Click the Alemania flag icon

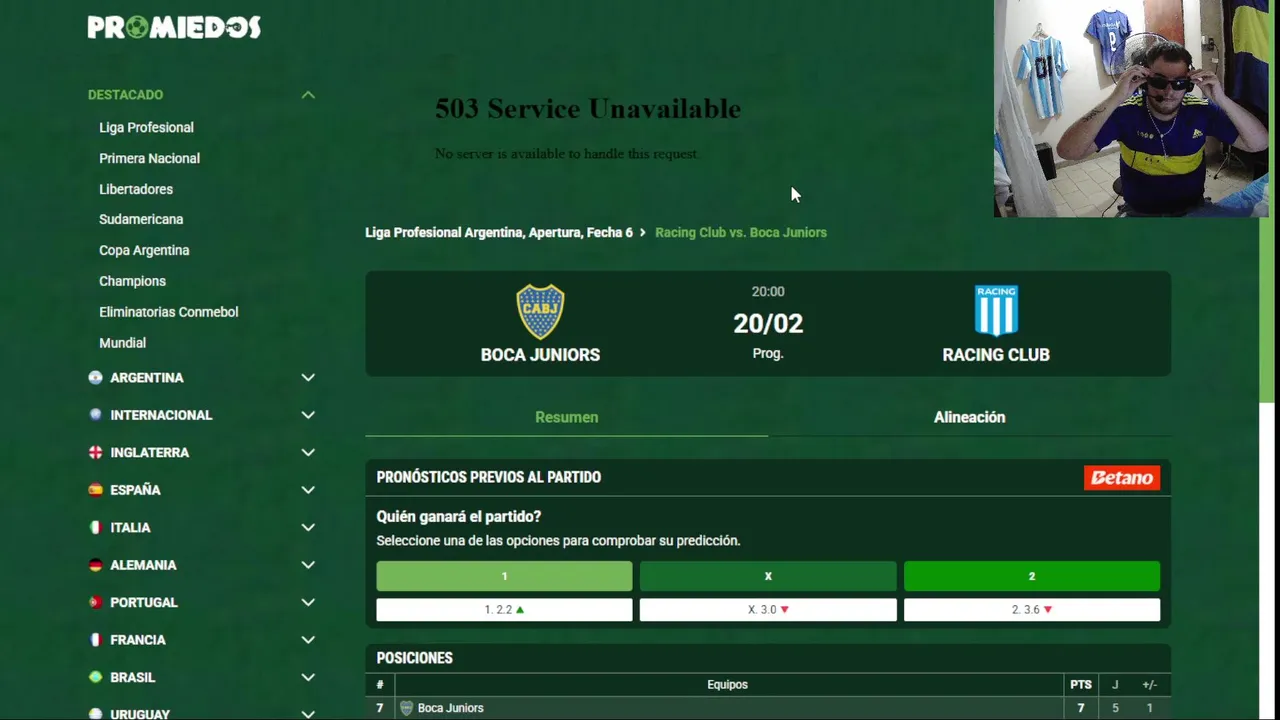96,565
